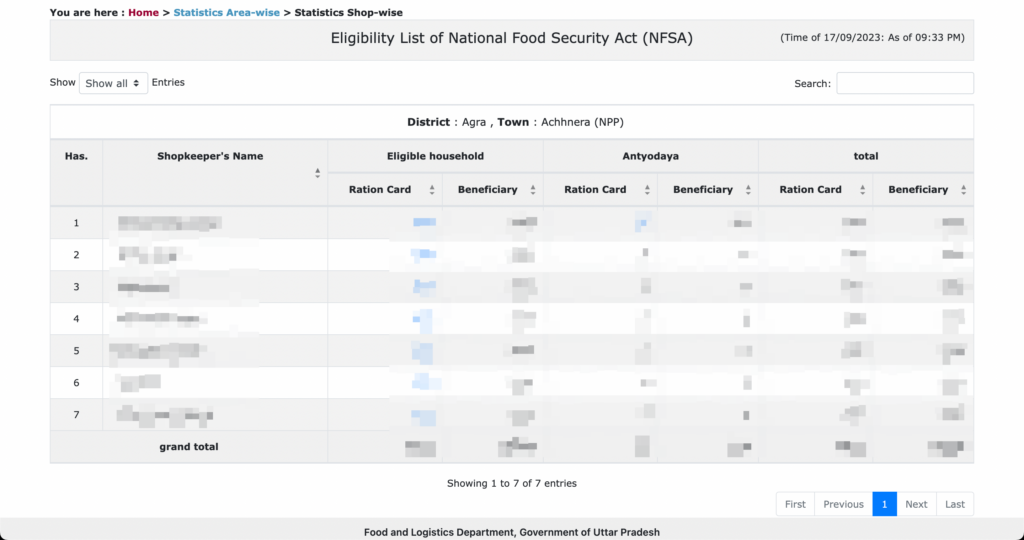Sort by total Beneficiary arrows
Screen dimensions: 1024x540
click(963, 190)
